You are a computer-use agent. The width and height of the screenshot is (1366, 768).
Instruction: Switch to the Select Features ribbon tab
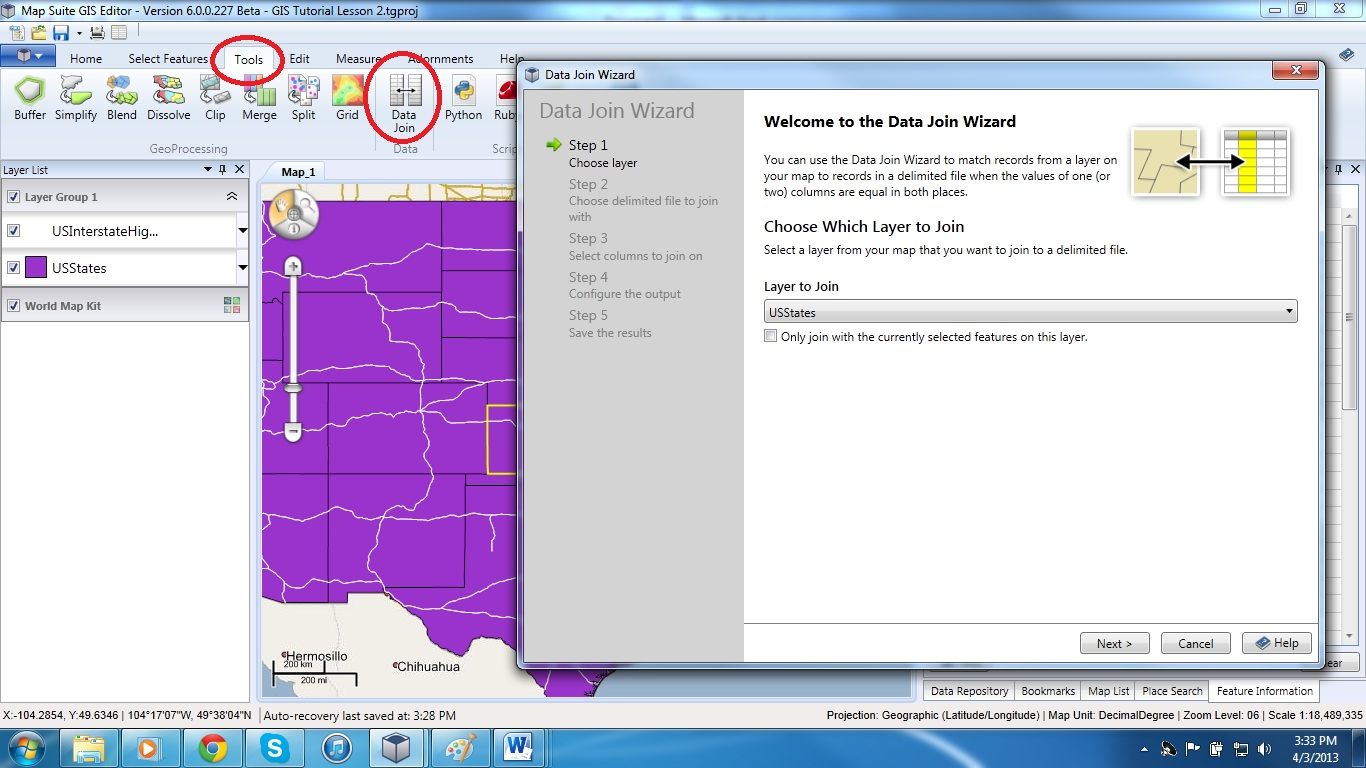click(x=168, y=59)
